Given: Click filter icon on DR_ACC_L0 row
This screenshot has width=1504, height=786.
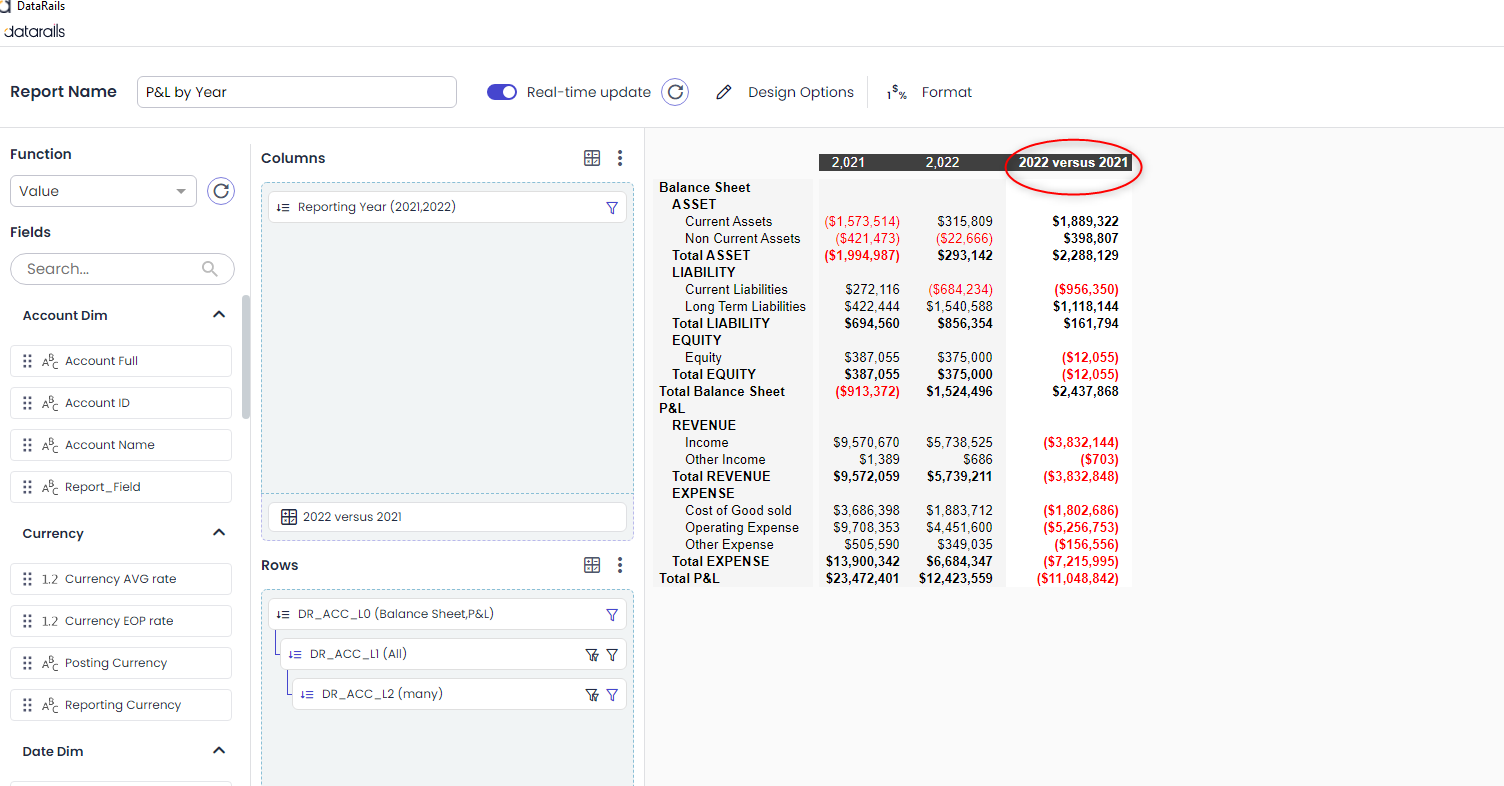Looking at the screenshot, I should pyautogui.click(x=612, y=615).
